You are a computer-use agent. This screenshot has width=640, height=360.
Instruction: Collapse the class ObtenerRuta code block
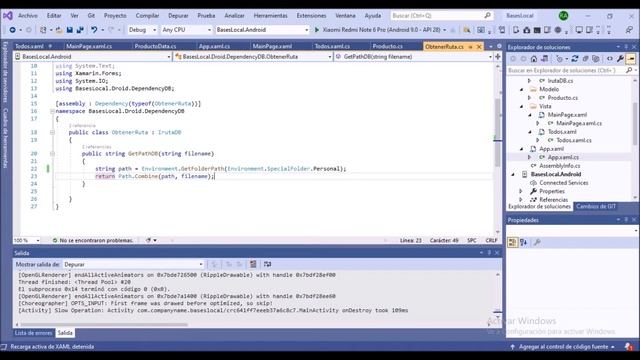pos(52,132)
